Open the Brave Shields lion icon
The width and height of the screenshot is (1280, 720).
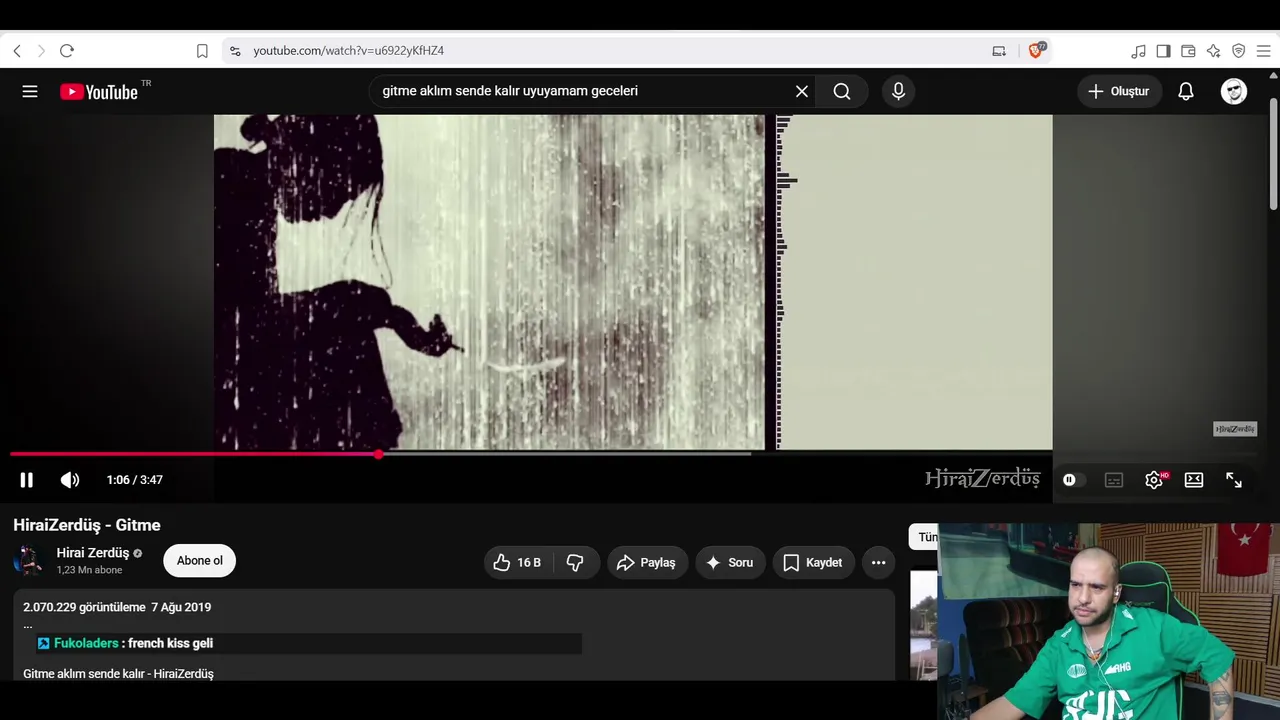click(x=1036, y=50)
